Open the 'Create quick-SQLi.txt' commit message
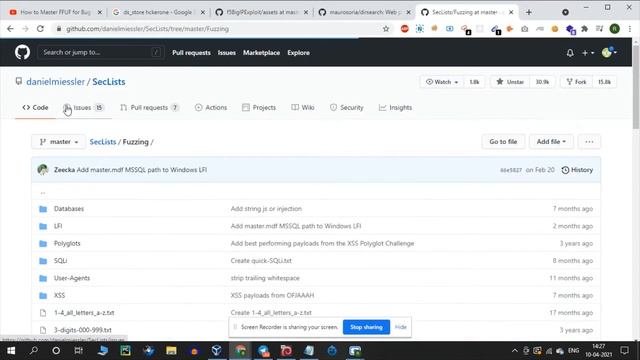640x360 pixels. coord(261,261)
